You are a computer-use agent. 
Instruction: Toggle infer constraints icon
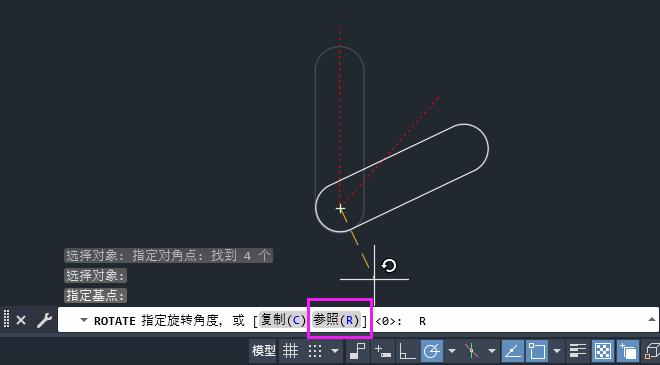coord(358,351)
